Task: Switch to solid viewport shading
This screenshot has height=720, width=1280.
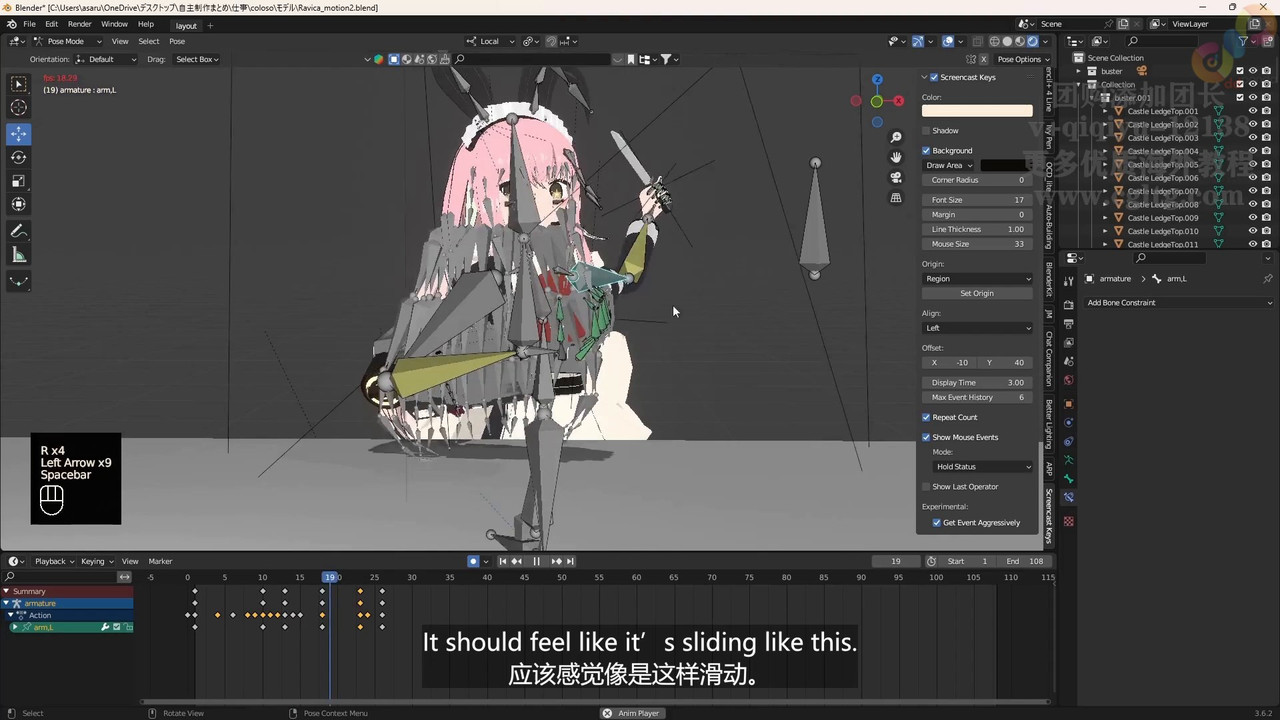Action: point(1007,41)
